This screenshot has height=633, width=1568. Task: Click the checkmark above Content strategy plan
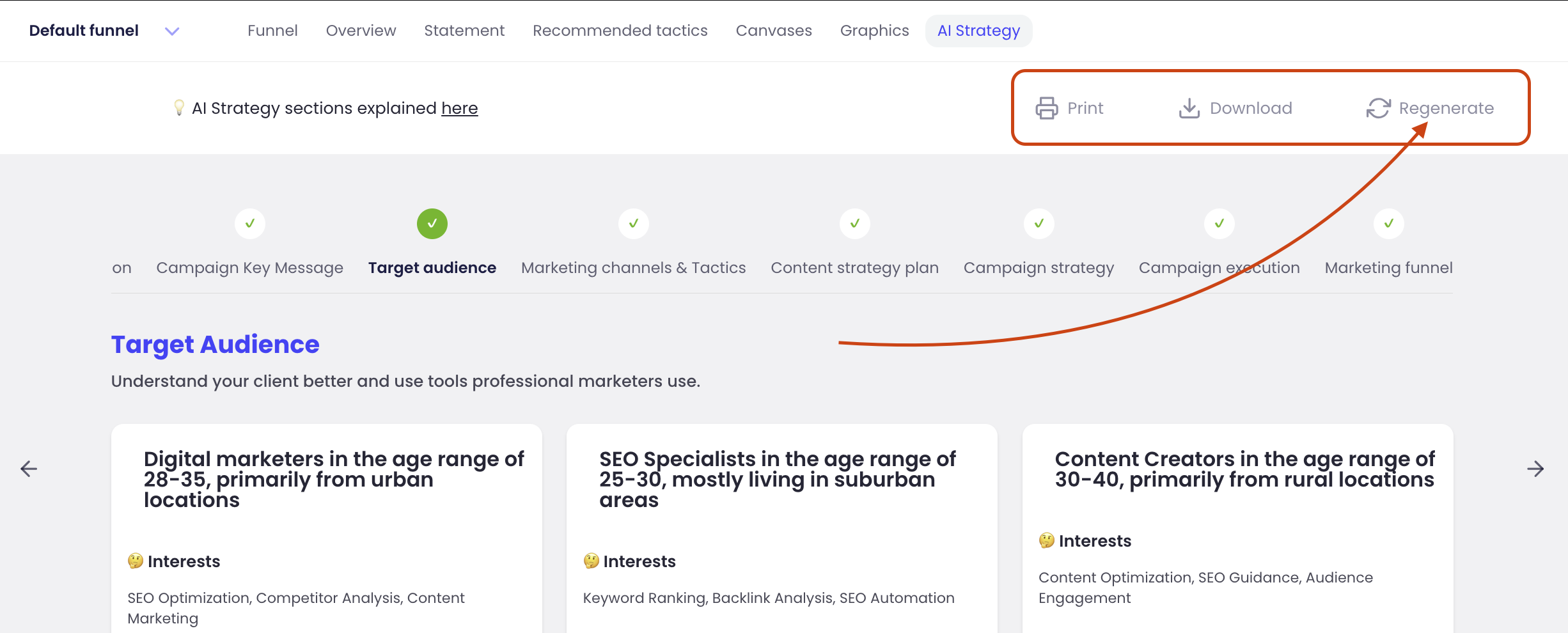(855, 224)
